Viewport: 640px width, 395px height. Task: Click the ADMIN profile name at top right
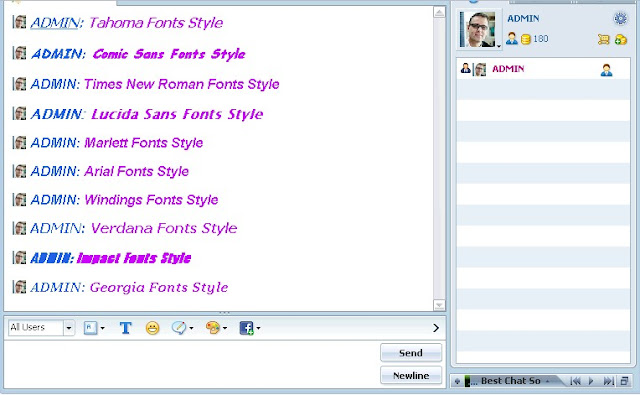click(523, 18)
